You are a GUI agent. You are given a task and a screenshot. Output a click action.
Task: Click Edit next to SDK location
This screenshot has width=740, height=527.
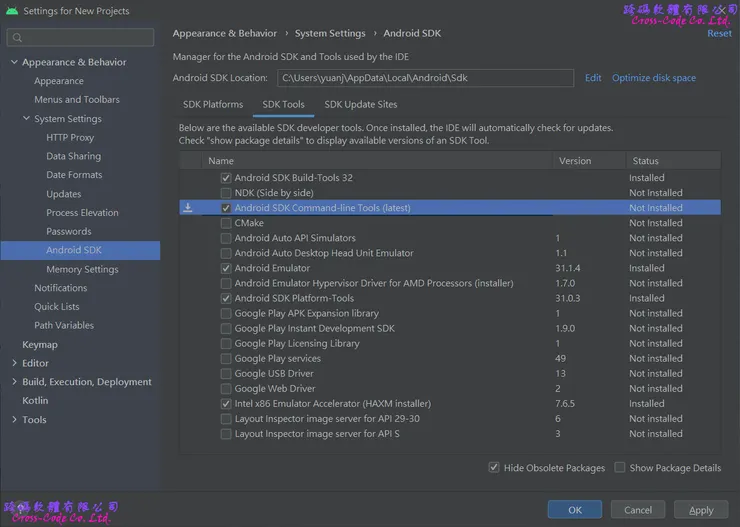point(593,78)
